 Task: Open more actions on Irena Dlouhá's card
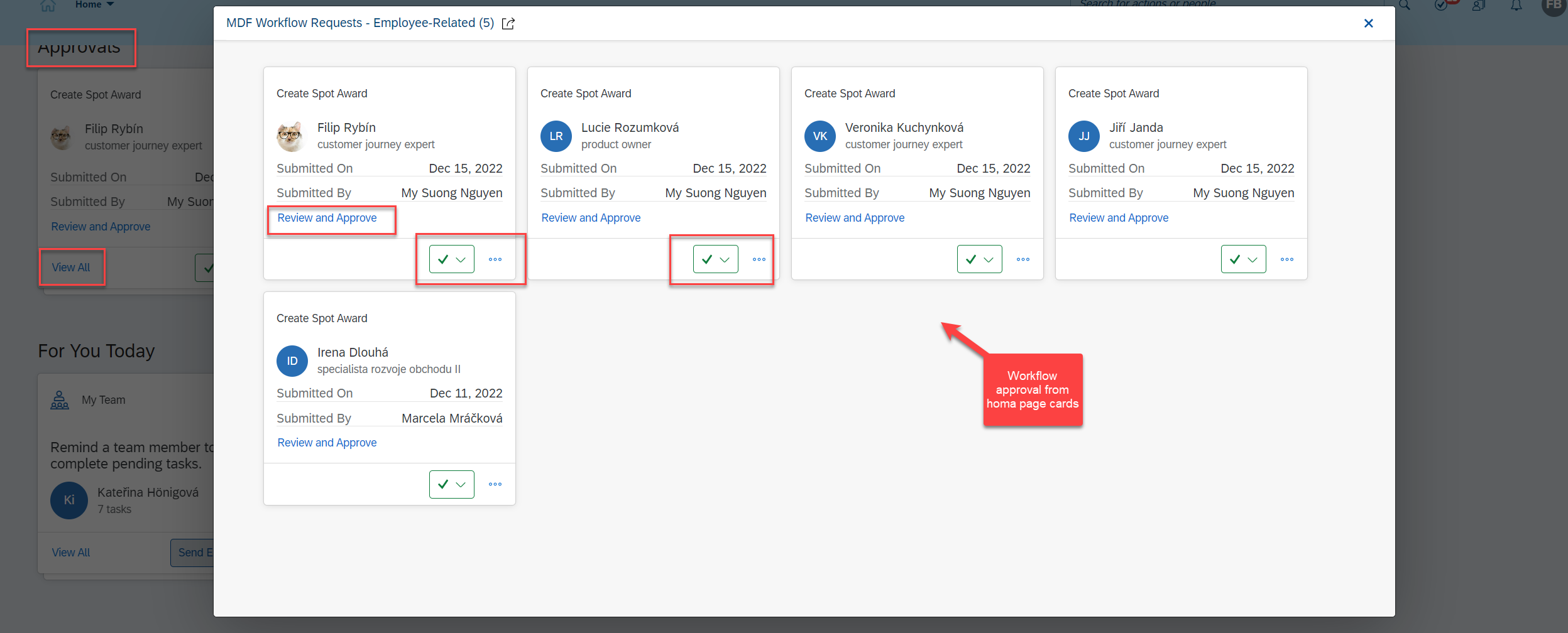click(495, 484)
